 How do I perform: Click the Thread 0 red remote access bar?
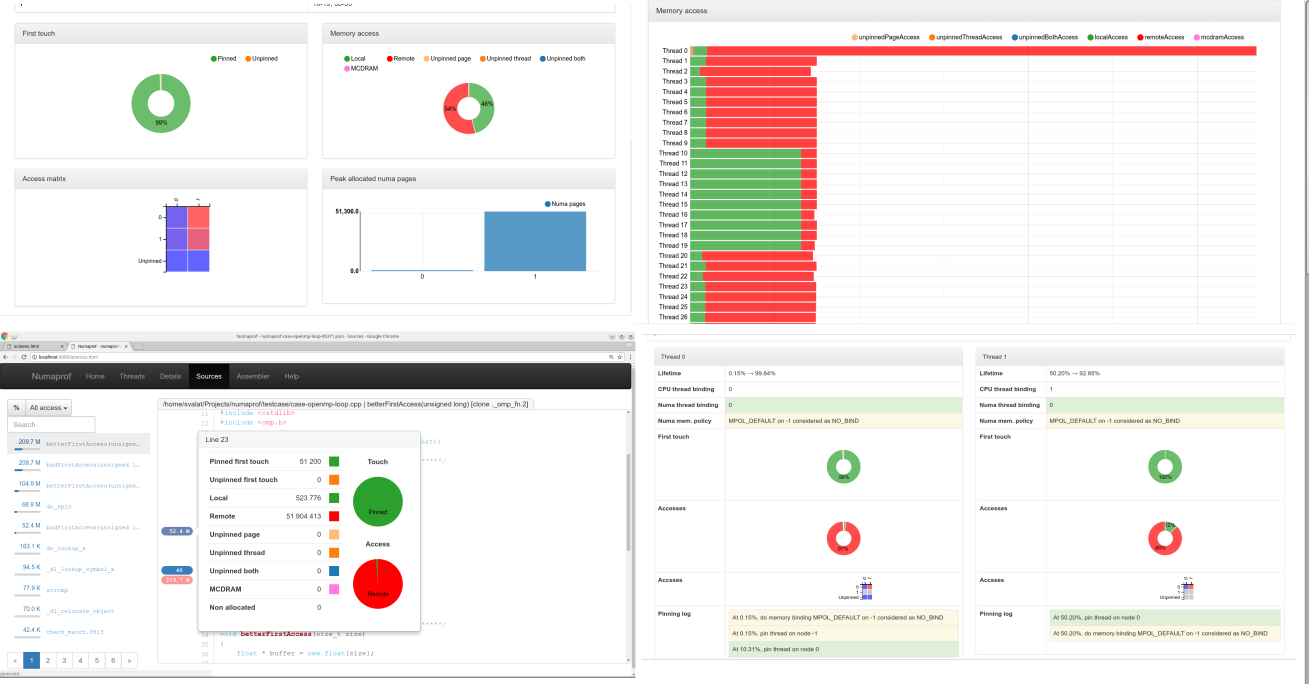982,51
